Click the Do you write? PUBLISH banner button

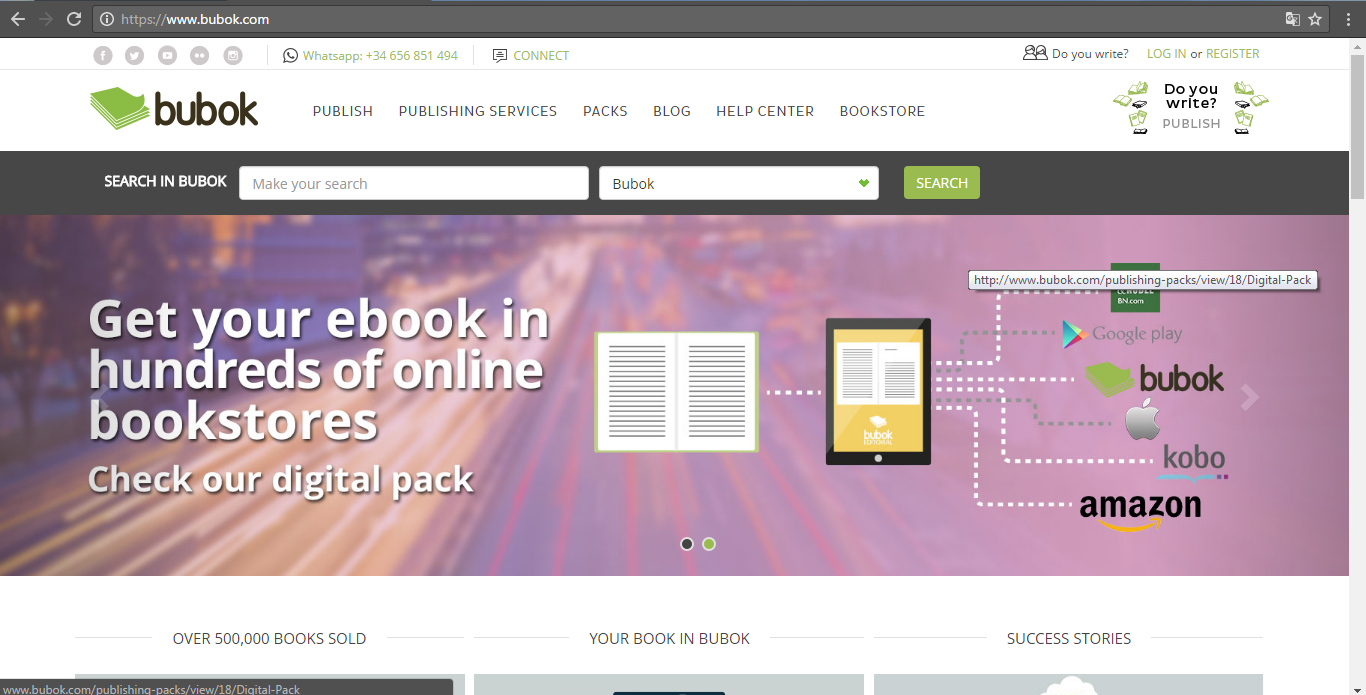tap(1191, 107)
